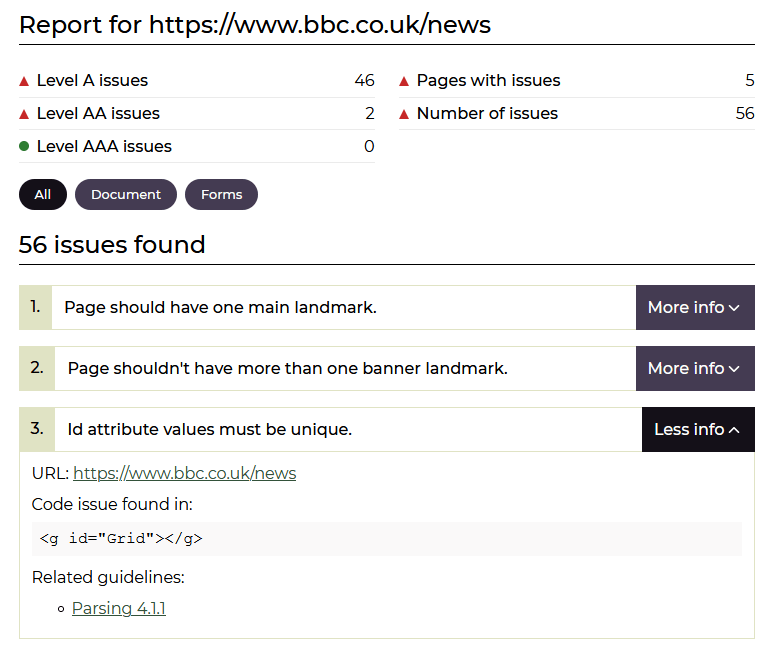Click the 'Related guidelines:' label
The width and height of the screenshot is (778, 651).
pyautogui.click(x=108, y=577)
